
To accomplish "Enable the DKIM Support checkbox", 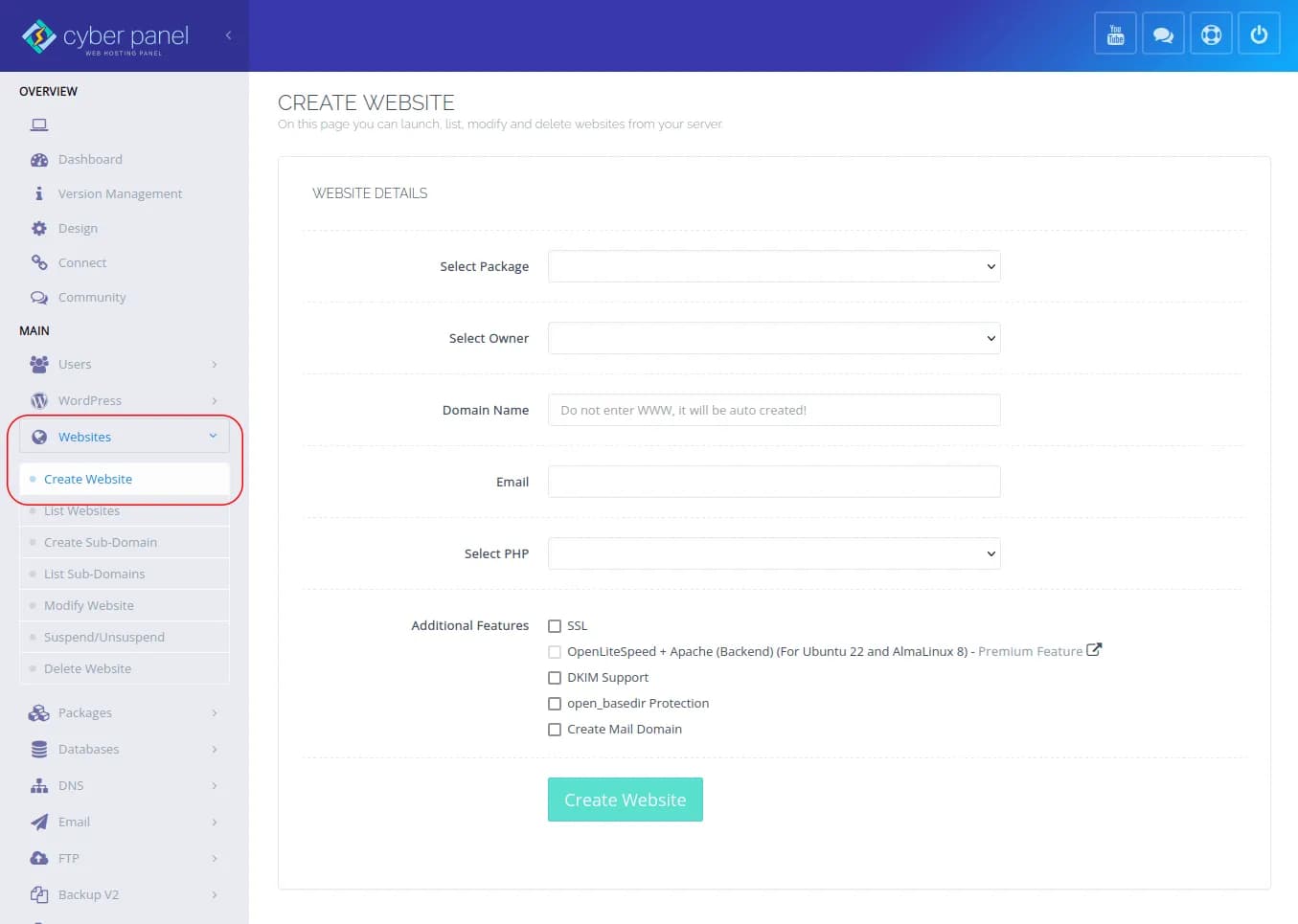I will pos(555,678).
